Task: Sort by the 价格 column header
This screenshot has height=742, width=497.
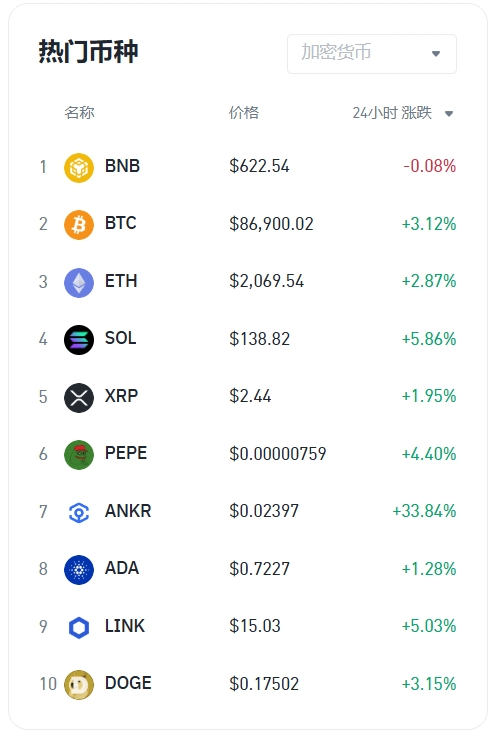Action: point(244,113)
